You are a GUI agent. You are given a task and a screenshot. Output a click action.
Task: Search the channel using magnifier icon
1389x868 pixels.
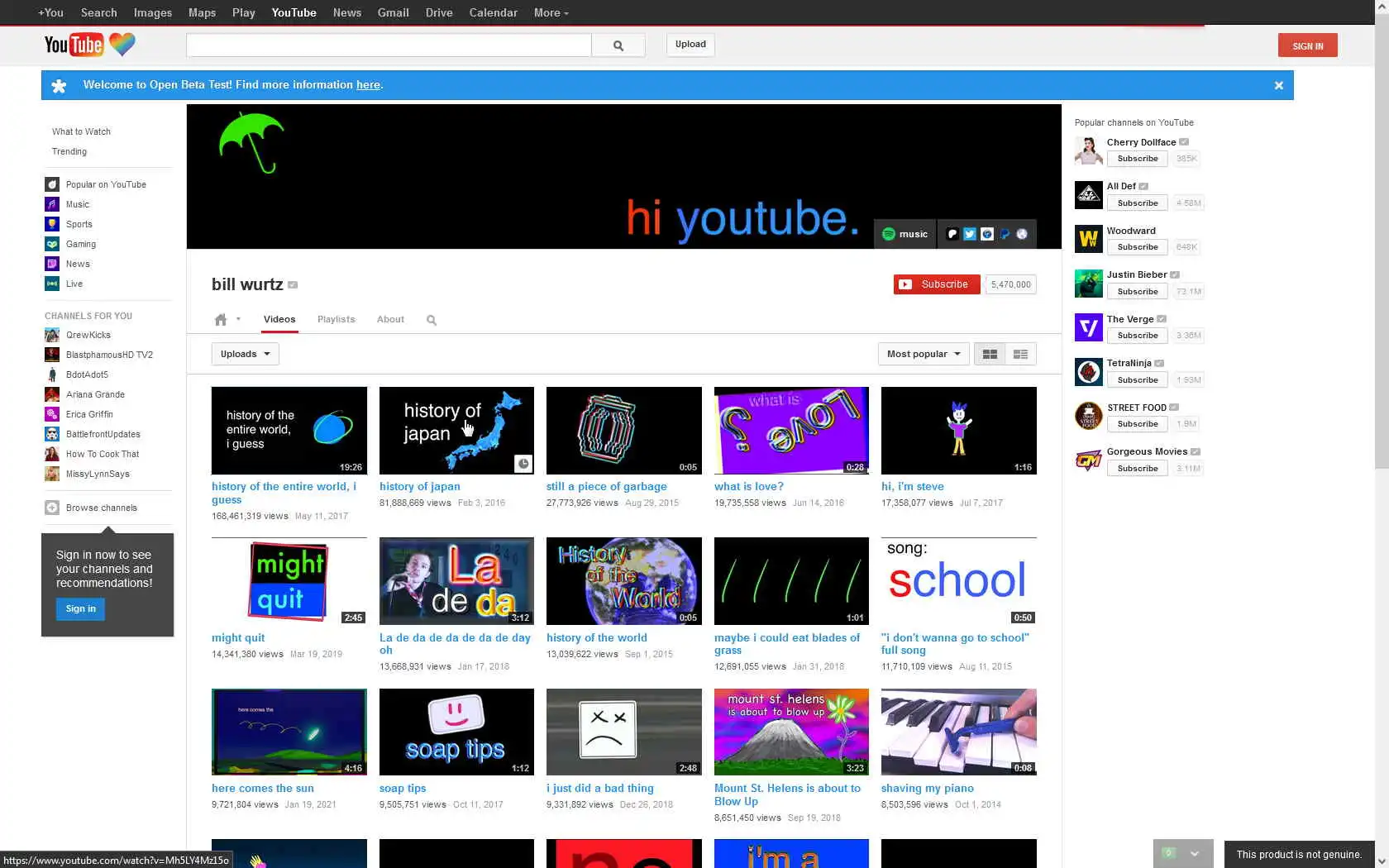[432, 320]
